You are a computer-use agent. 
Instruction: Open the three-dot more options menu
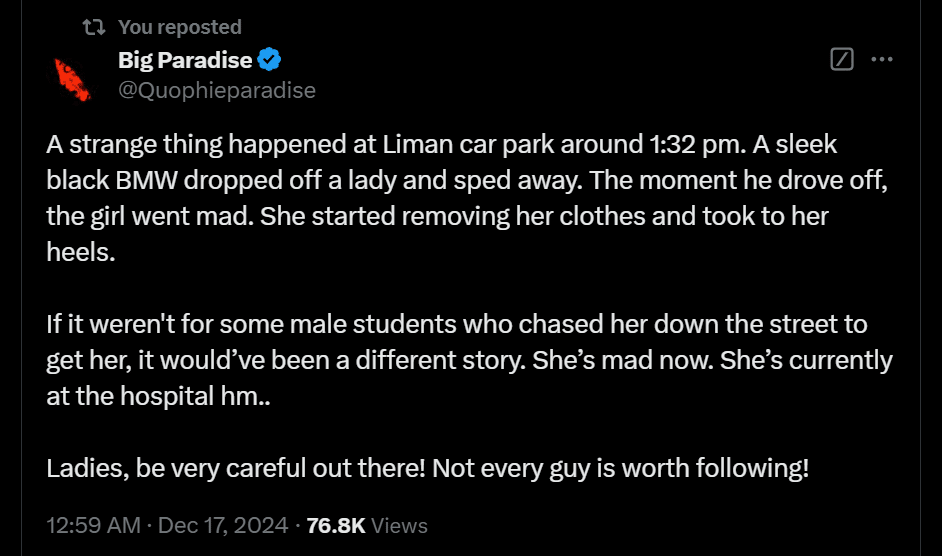pyautogui.click(x=881, y=59)
